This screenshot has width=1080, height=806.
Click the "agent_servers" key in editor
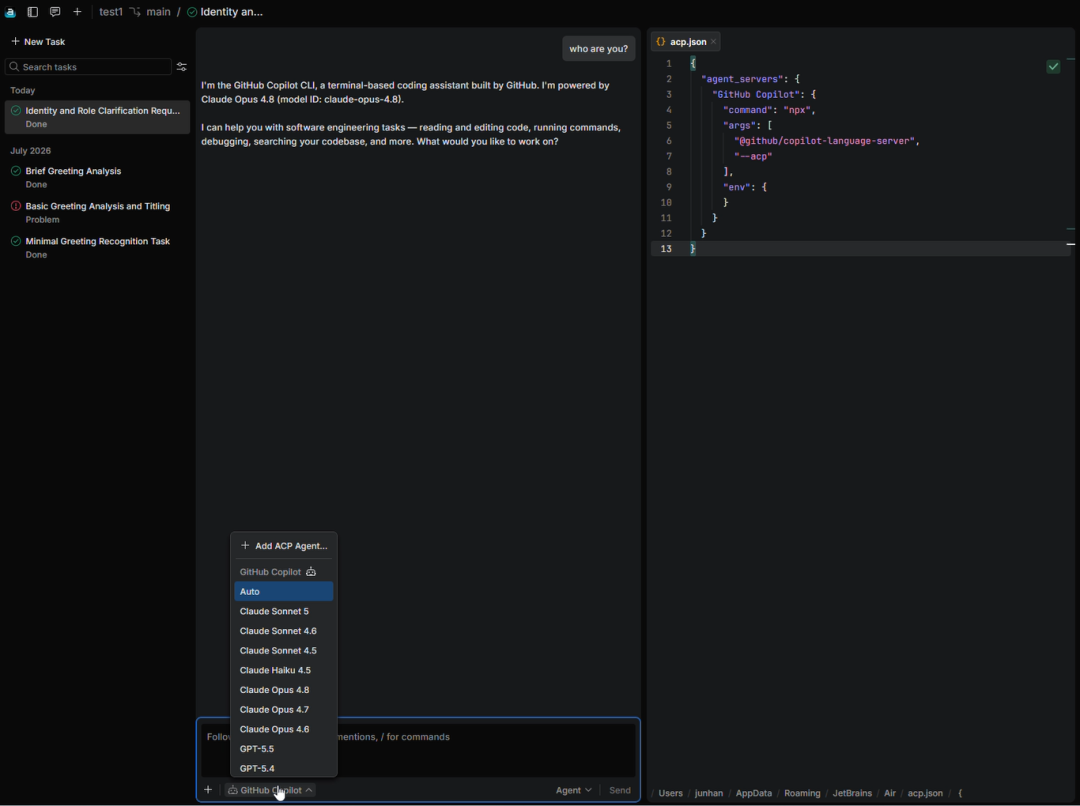742,79
